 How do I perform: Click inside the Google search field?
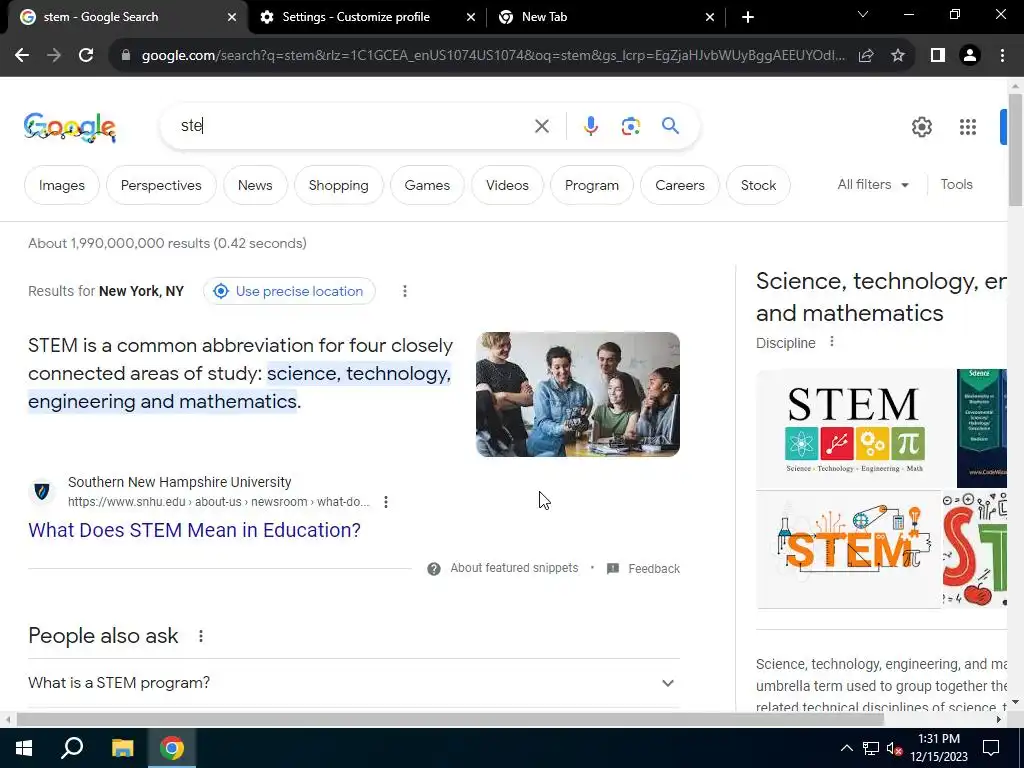point(353,126)
